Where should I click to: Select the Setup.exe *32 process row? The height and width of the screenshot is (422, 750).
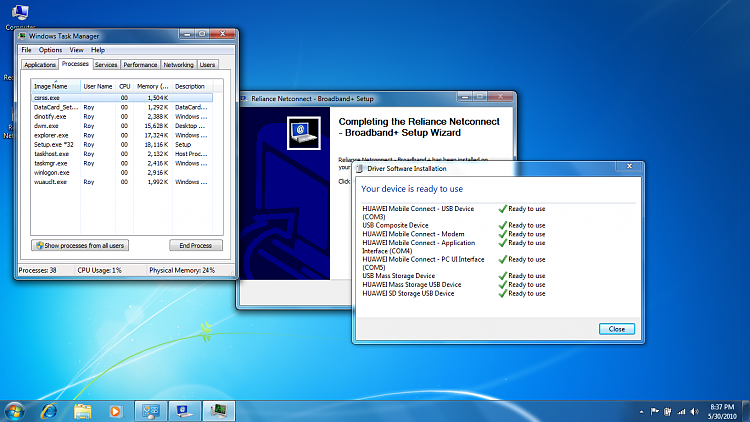coord(122,144)
